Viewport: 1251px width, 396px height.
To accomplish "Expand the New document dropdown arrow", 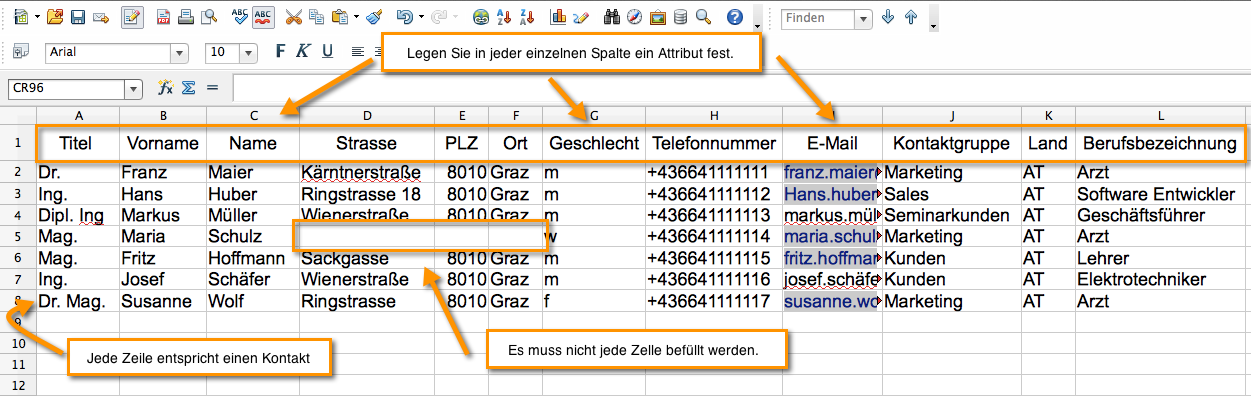I will [36, 17].
